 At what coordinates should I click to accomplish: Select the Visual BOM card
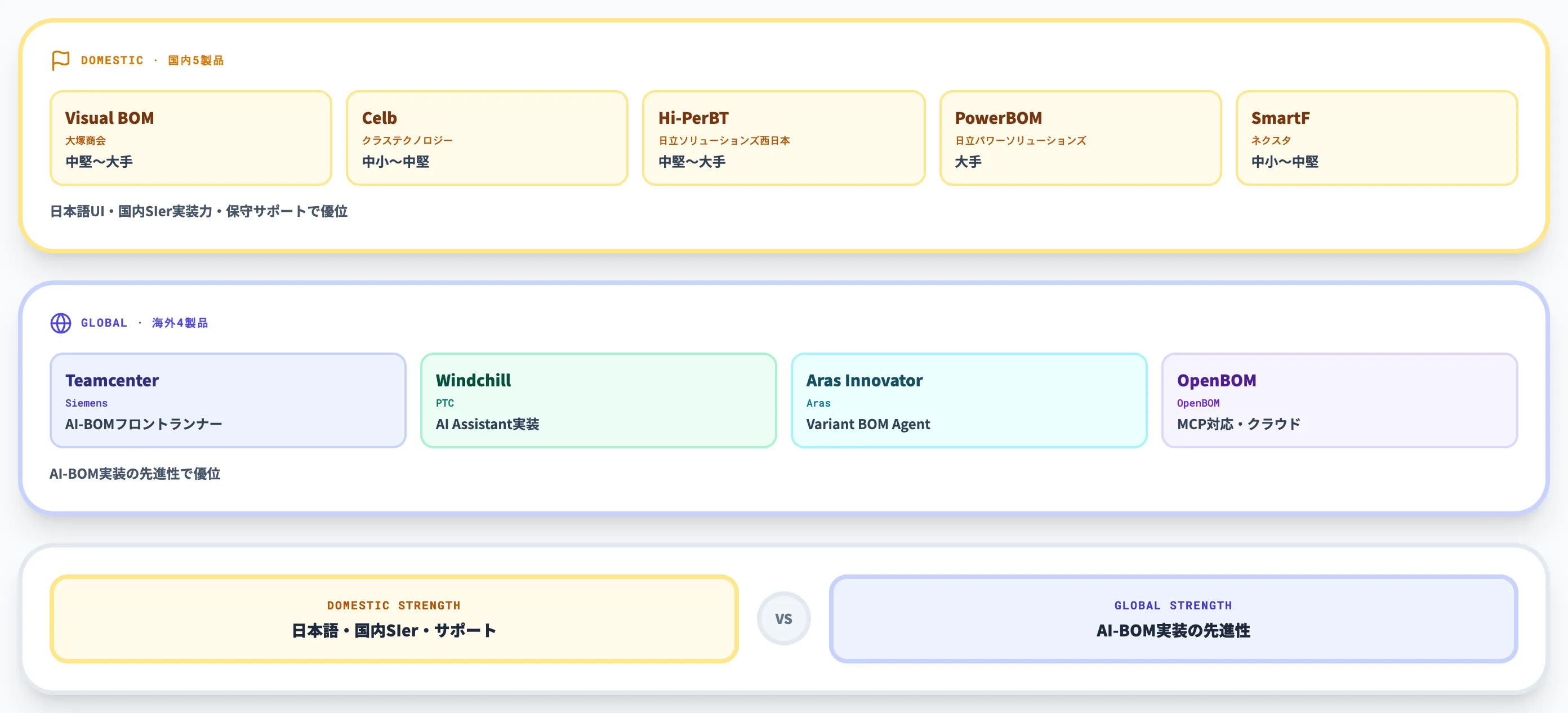[190, 137]
